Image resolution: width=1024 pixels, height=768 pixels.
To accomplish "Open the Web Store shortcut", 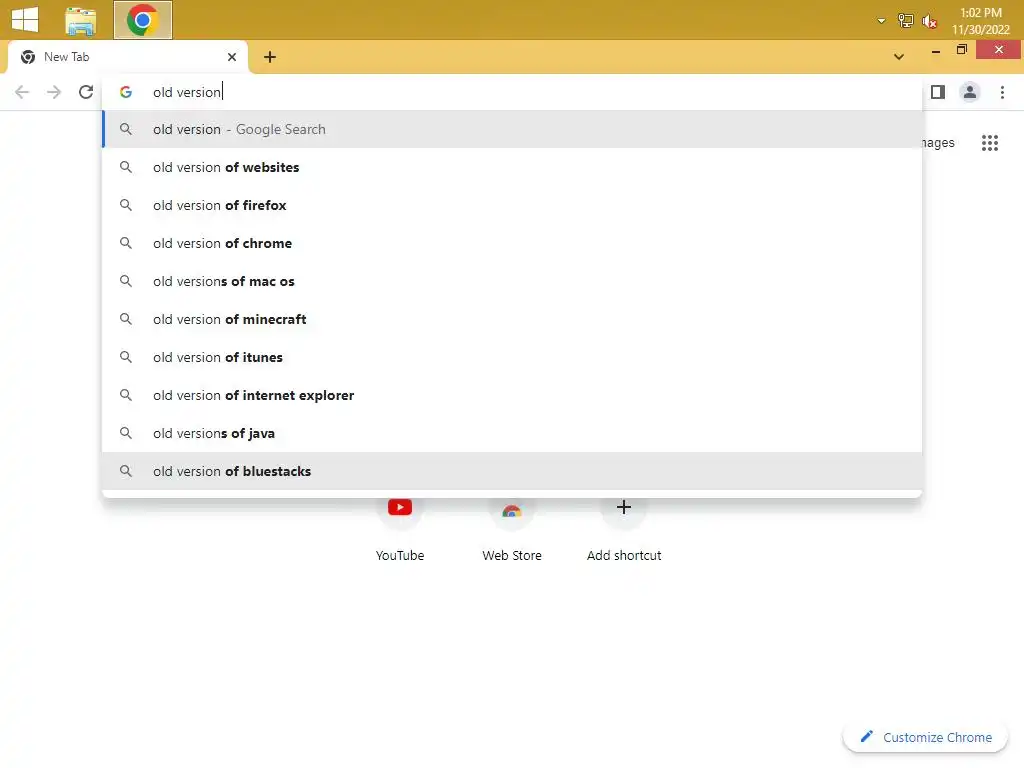I will [x=512, y=528].
